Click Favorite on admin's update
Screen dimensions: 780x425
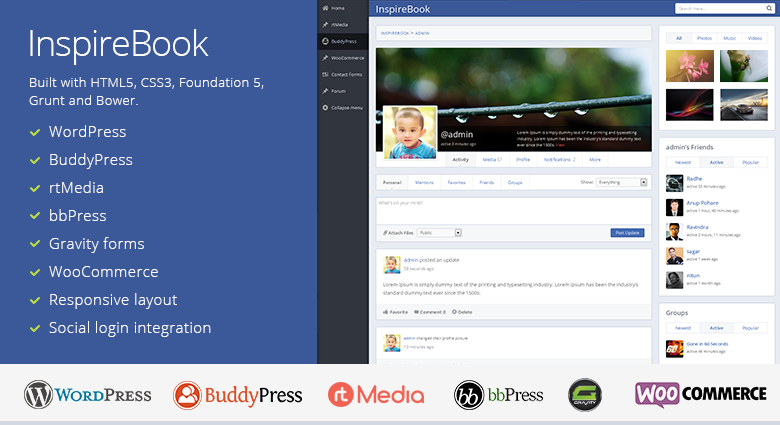395,312
